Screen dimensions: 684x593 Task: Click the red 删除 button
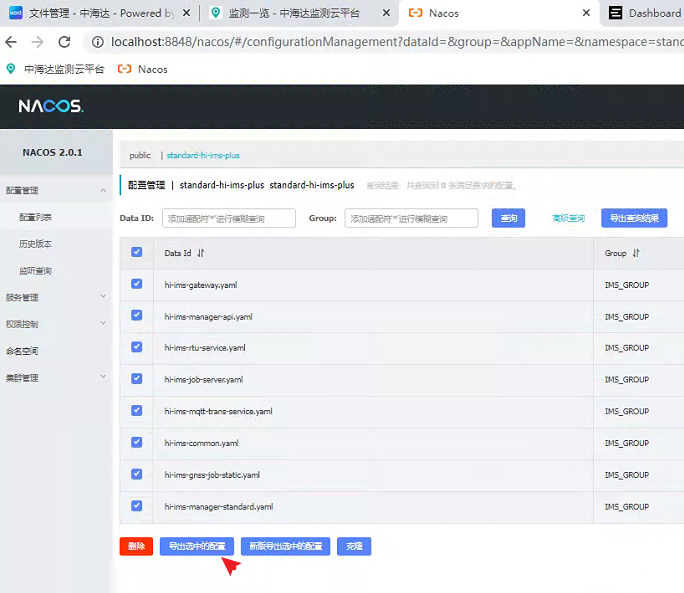(x=136, y=547)
